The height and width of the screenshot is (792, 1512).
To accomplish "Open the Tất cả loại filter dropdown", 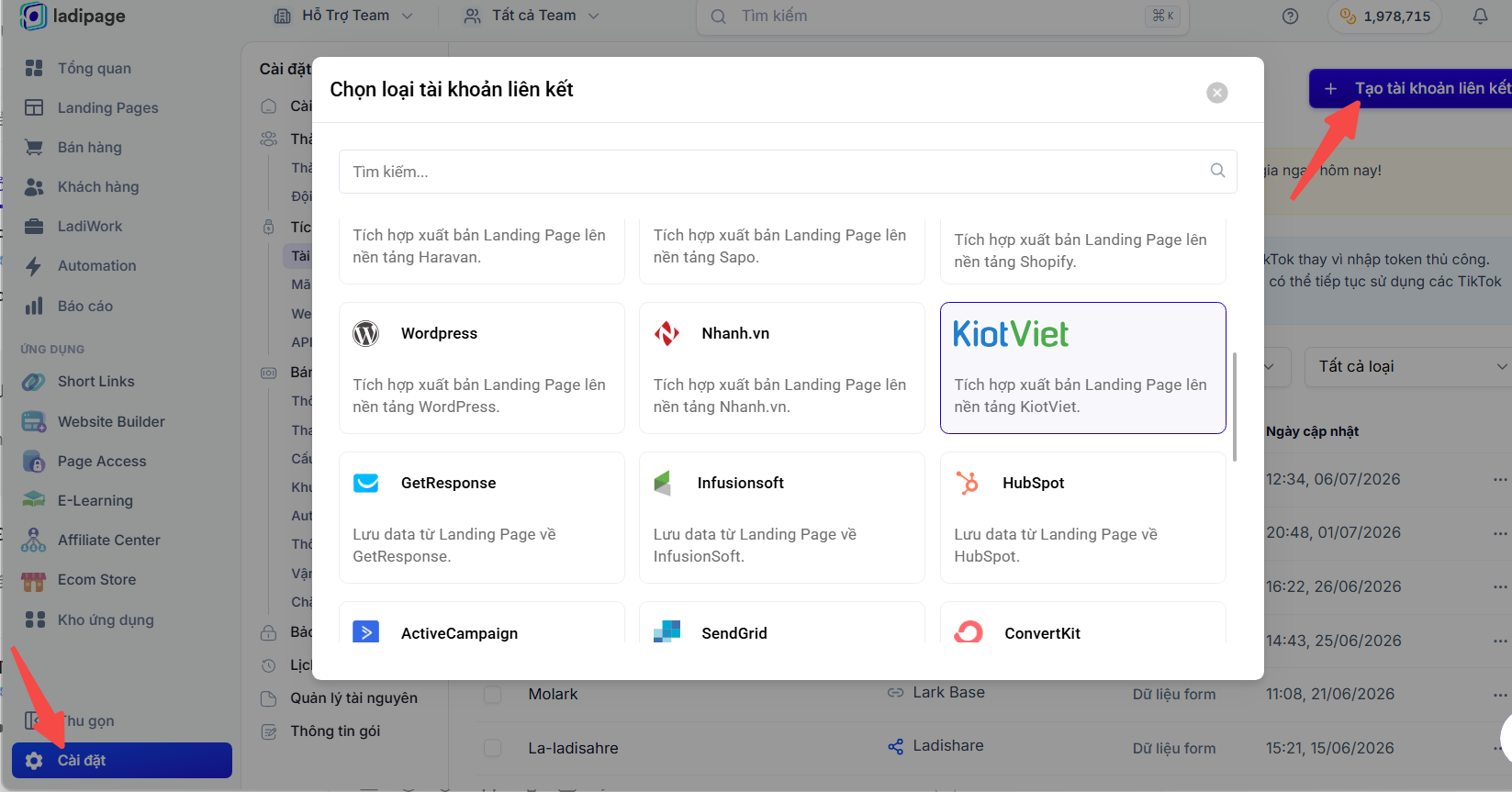I will 1408,367.
